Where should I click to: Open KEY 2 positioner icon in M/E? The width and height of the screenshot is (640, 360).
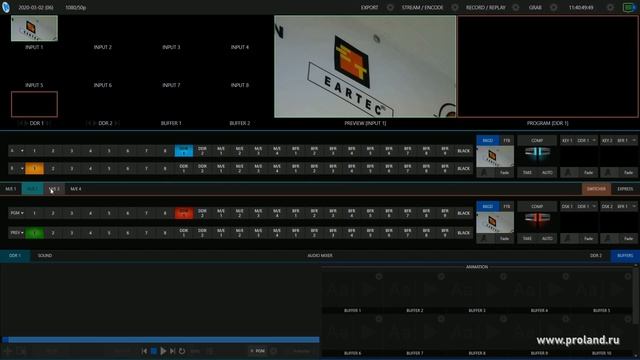coord(609,173)
